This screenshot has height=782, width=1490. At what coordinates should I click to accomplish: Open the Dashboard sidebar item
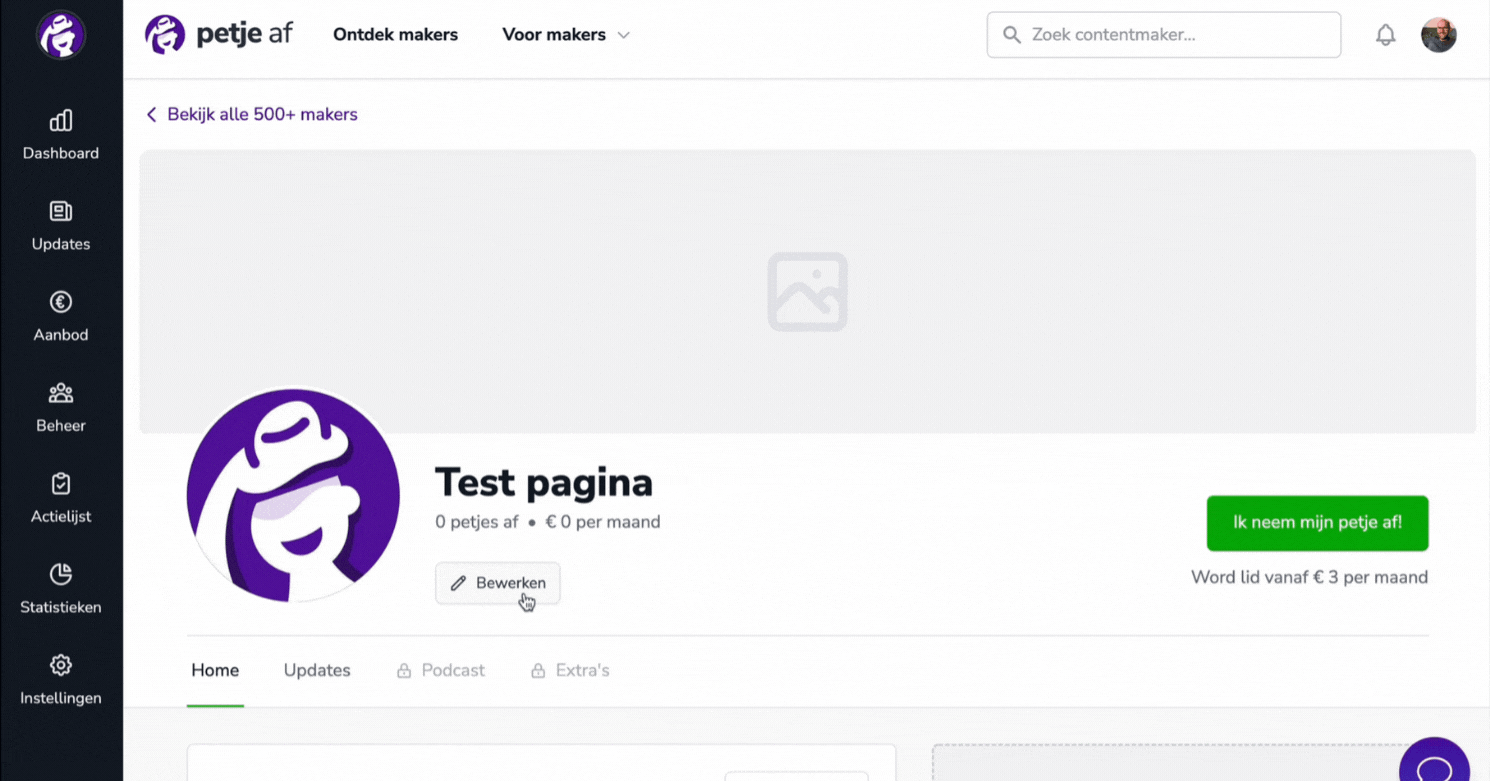coord(61,135)
